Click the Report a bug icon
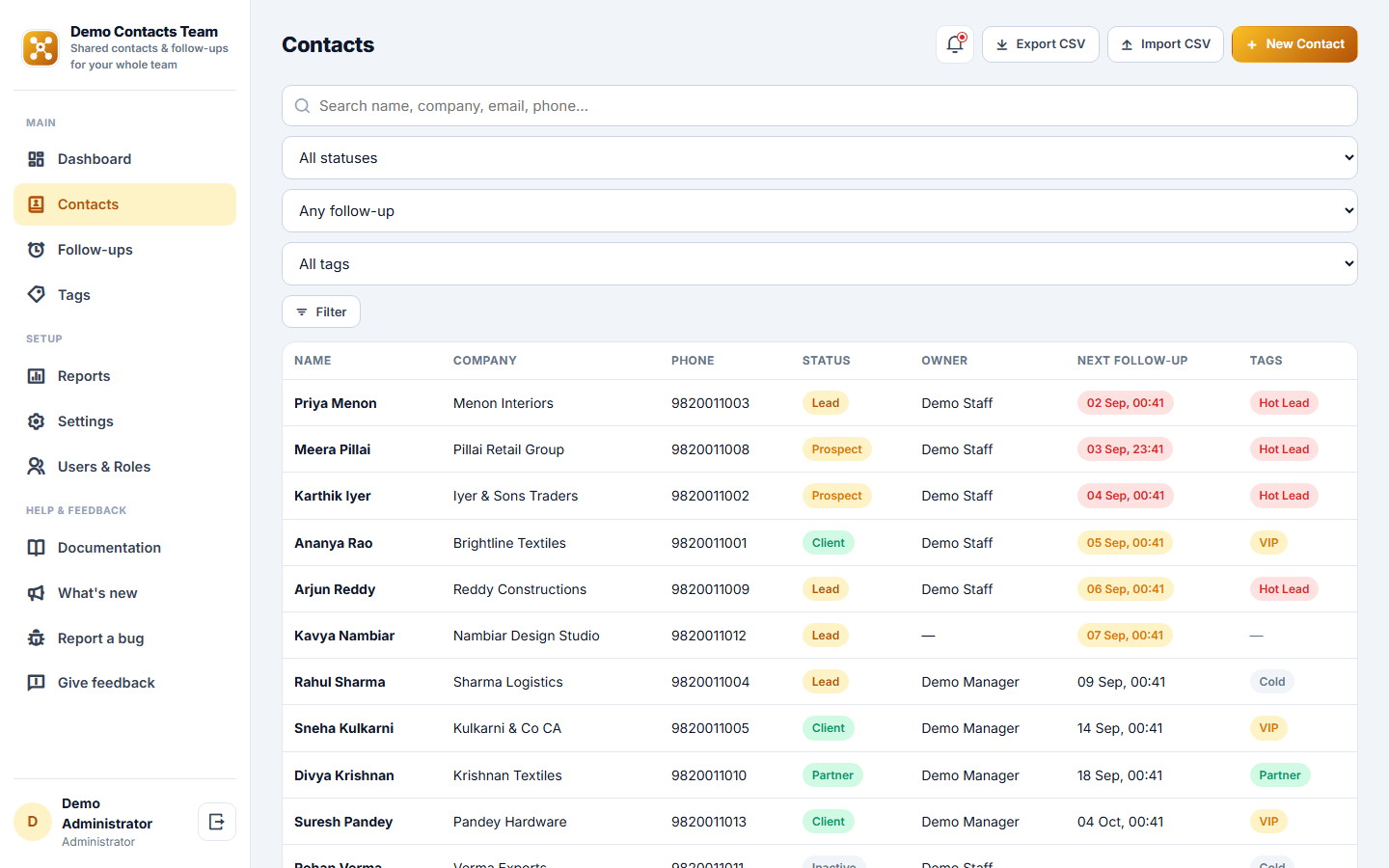The height and width of the screenshot is (868, 1389). click(37, 638)
